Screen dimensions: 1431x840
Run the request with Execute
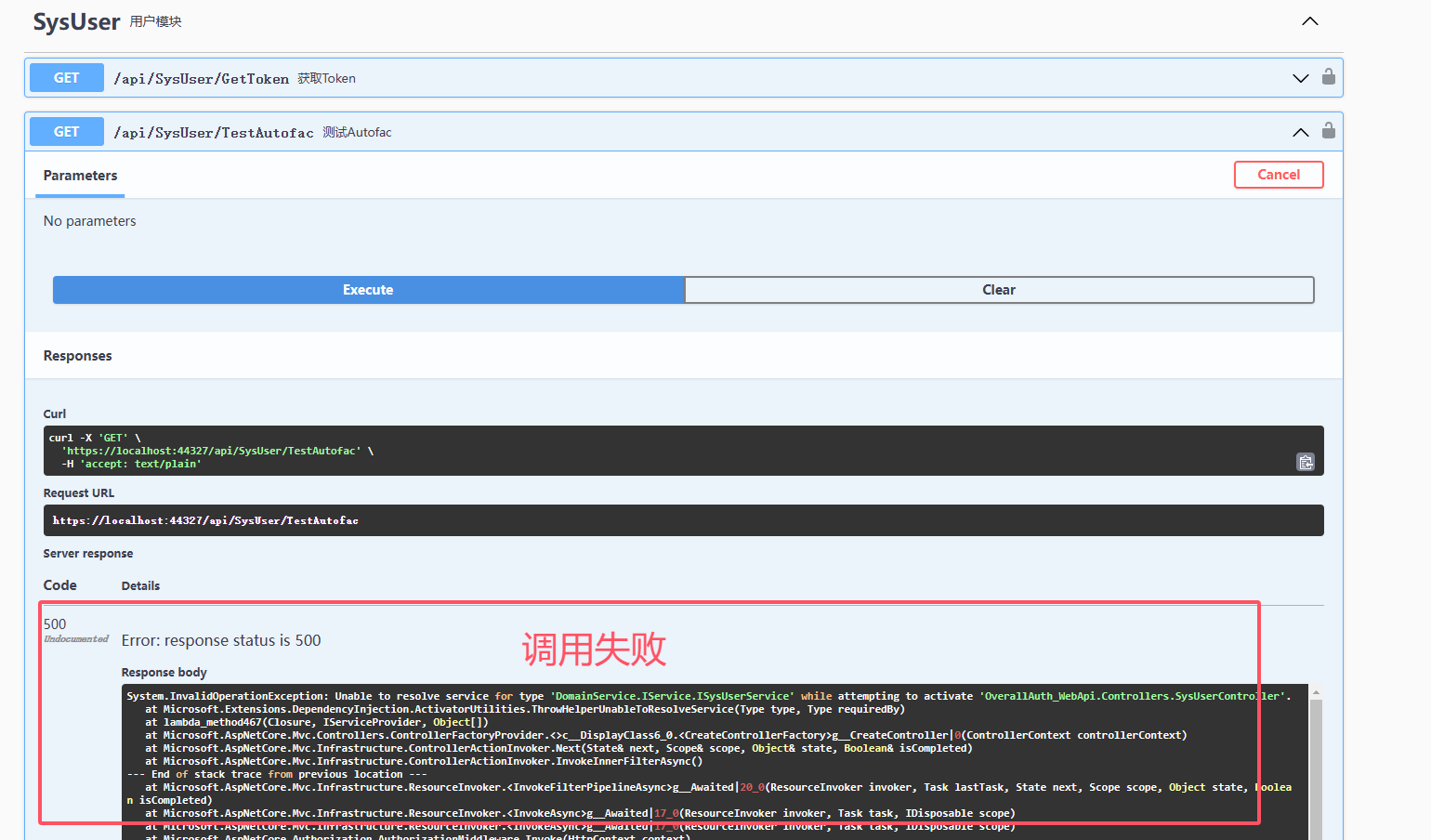point(368,290)
